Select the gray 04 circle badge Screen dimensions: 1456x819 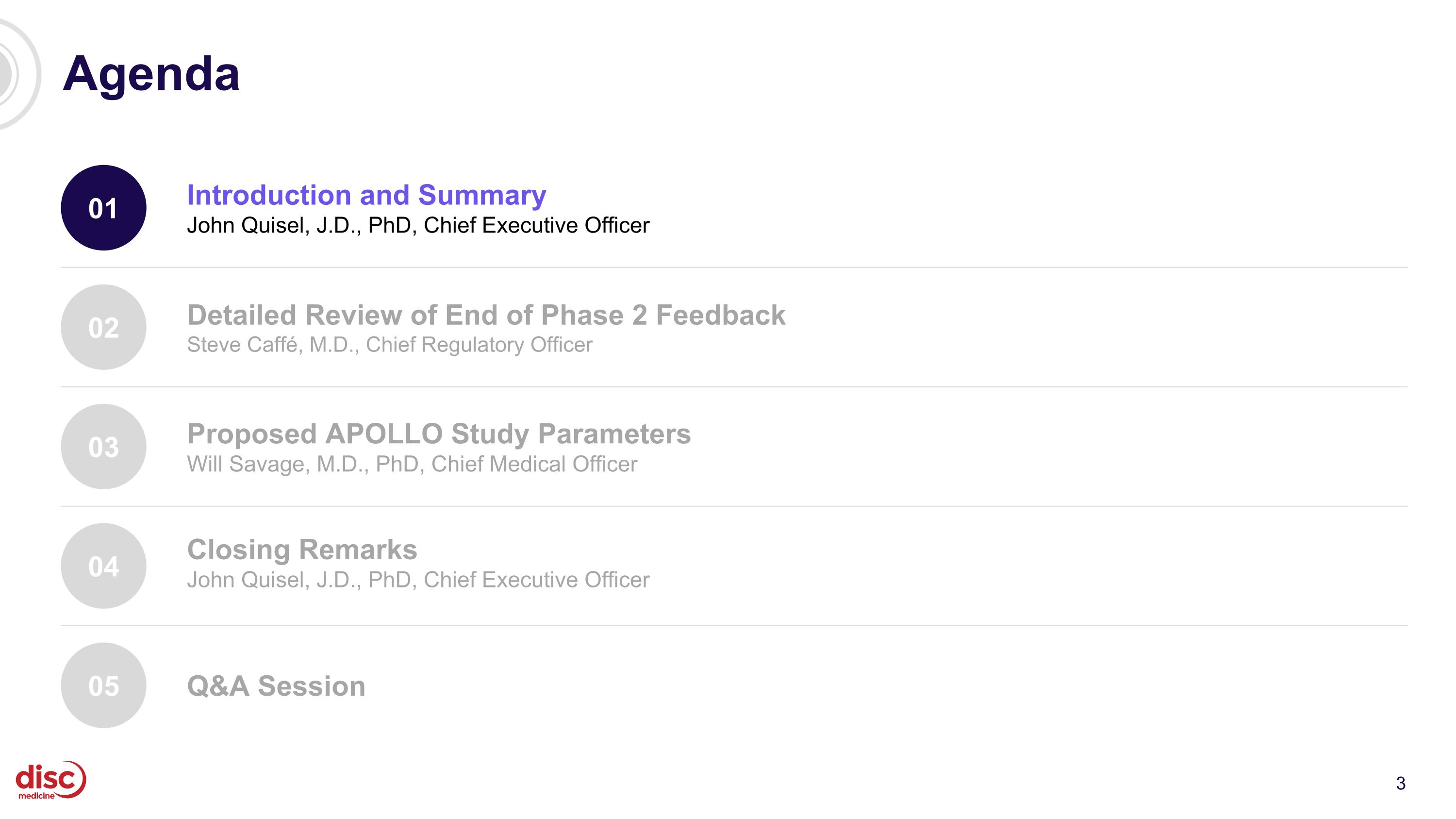point(103,566)
